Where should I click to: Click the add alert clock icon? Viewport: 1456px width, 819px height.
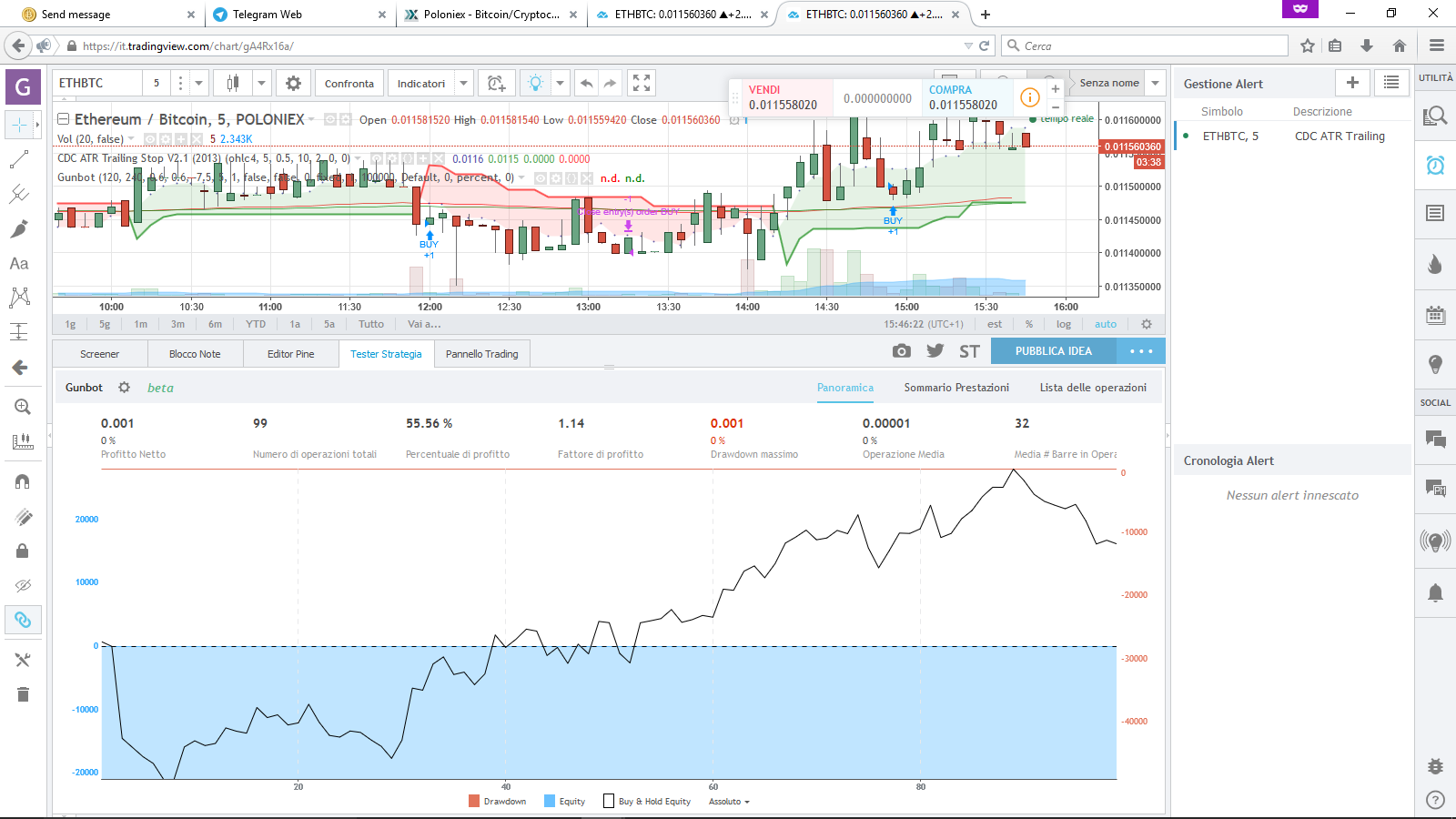pos(496,83)
